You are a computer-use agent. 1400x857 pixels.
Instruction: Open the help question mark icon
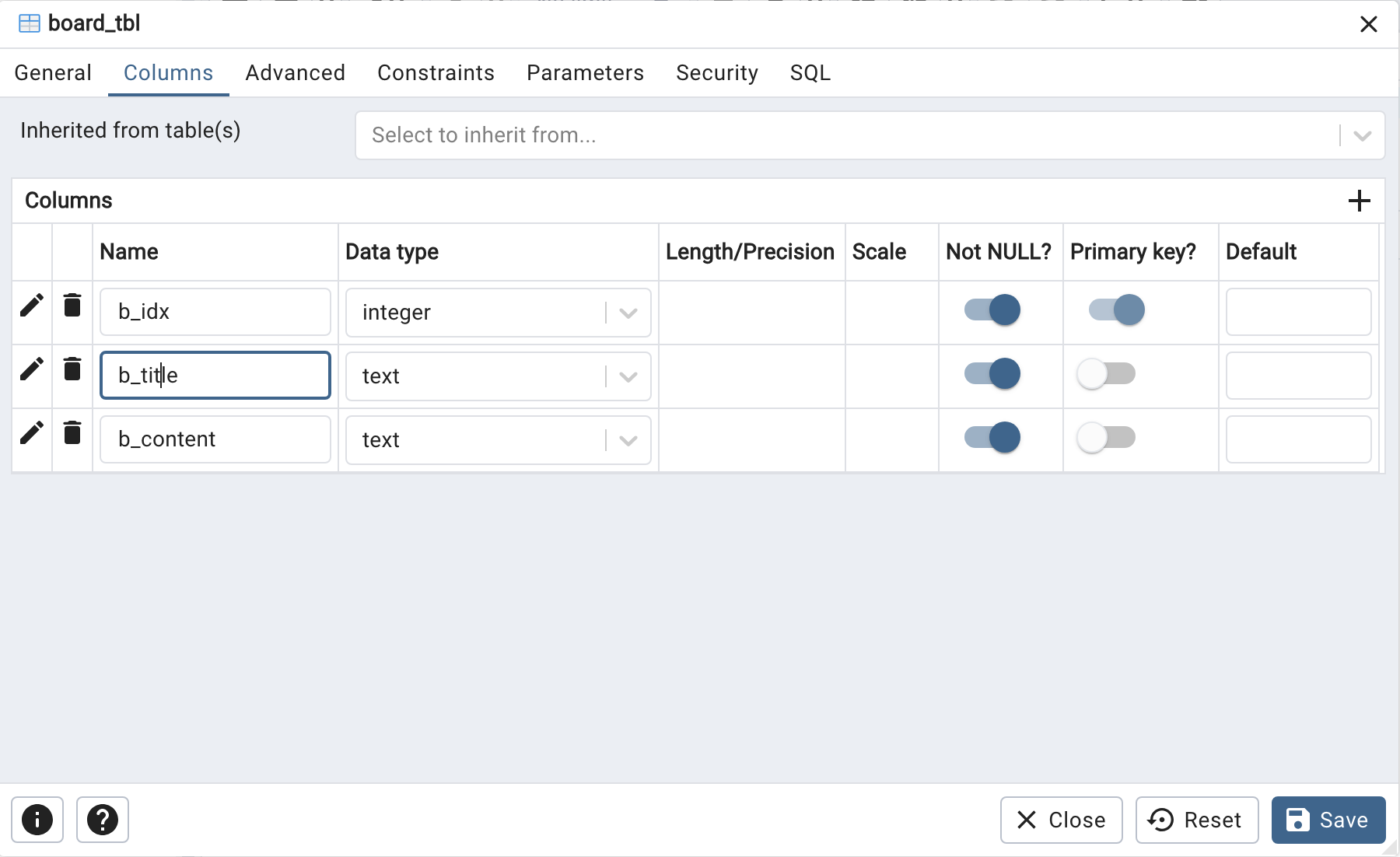[x=103, y=820]
